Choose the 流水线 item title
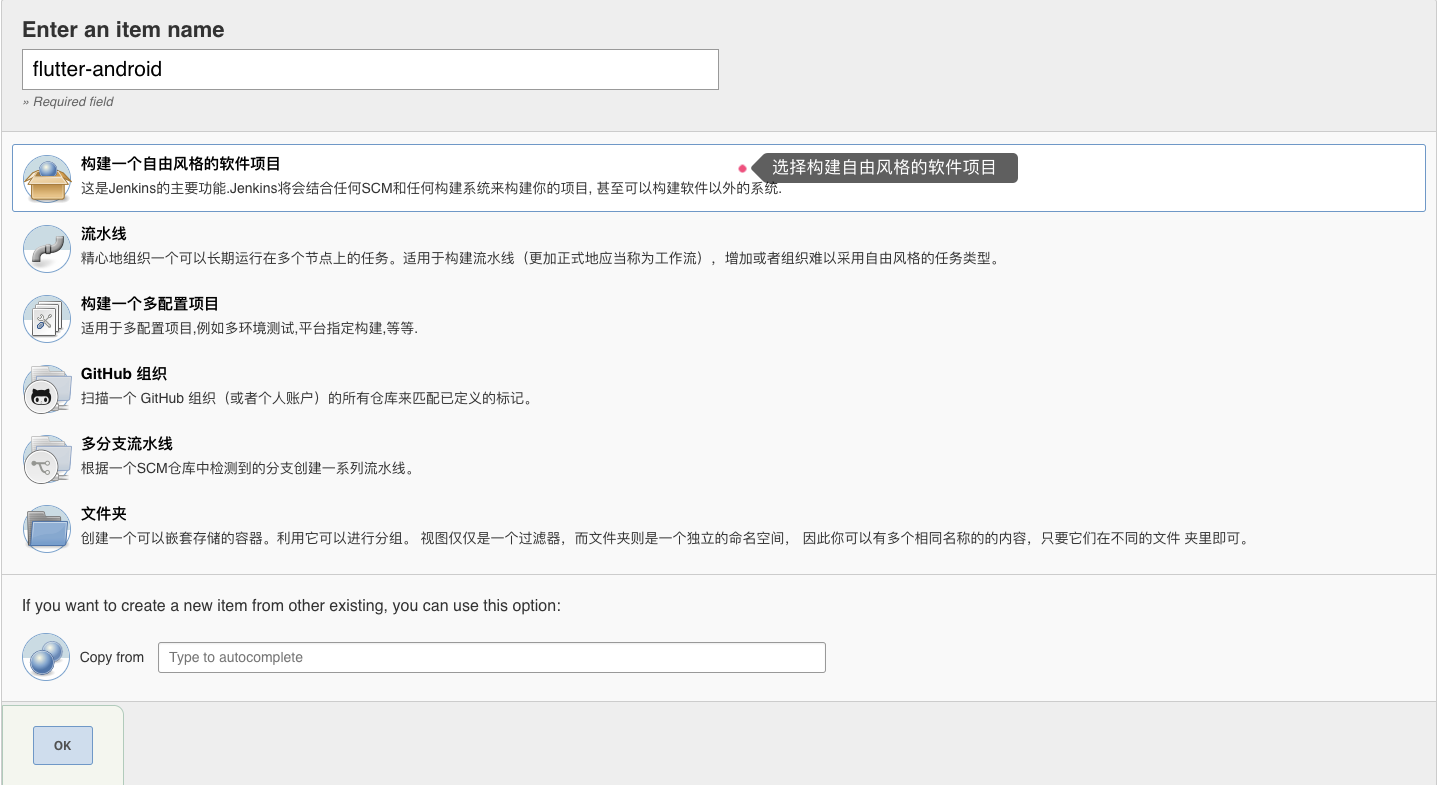1437x785 pixels. tap(103, 233)
